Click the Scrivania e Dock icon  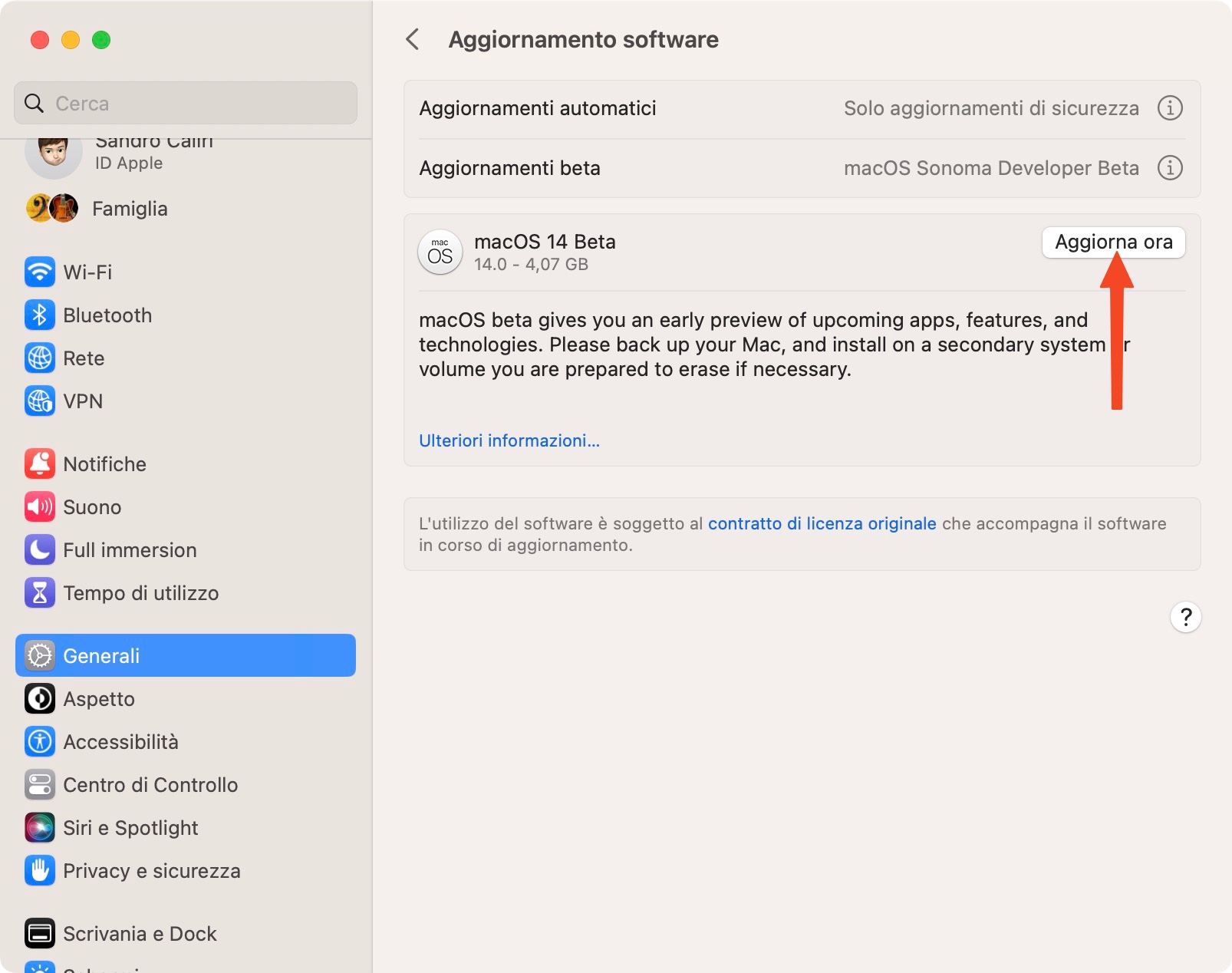[40, 933]
